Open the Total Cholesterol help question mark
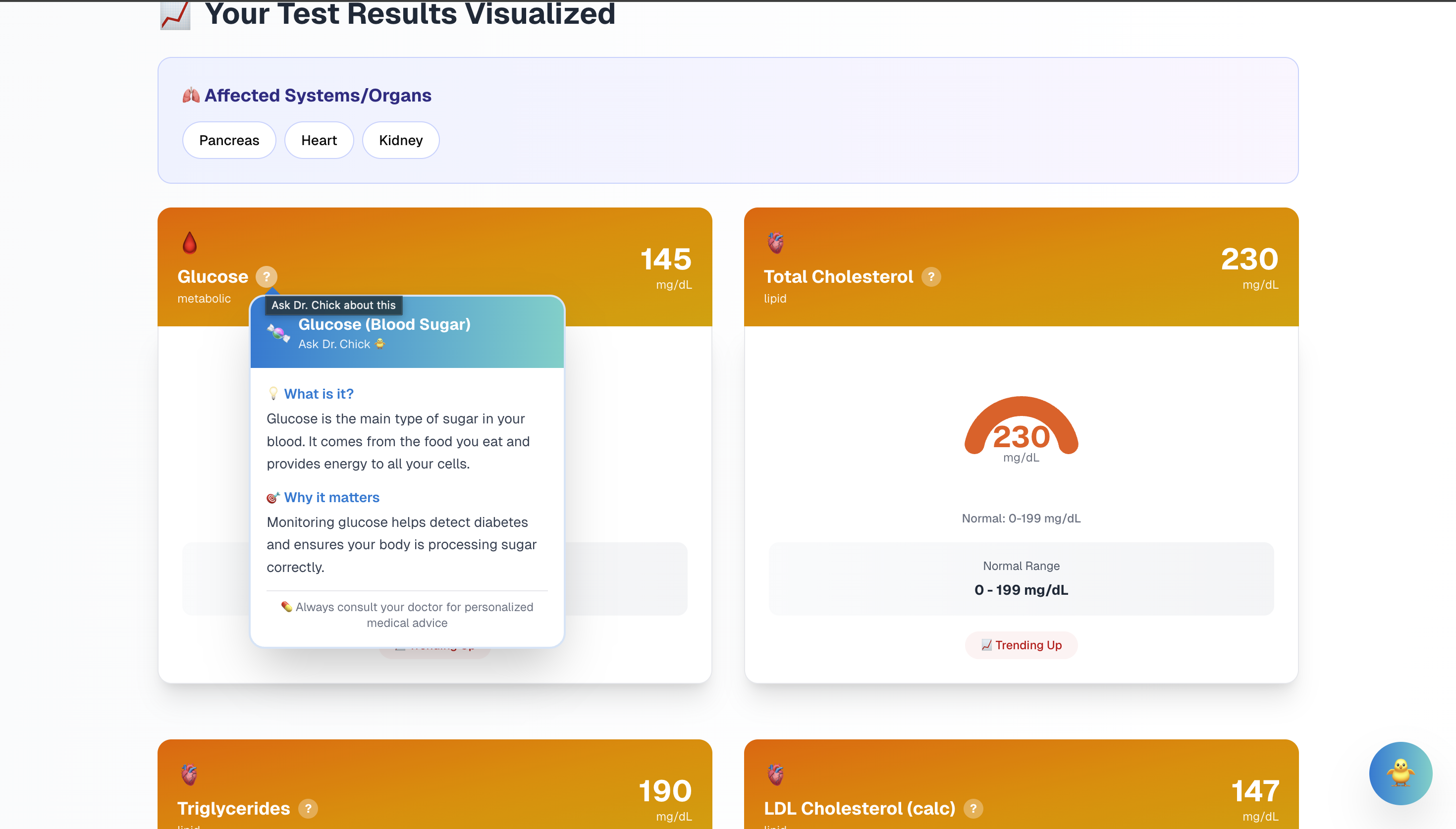 tap(931, 277)
